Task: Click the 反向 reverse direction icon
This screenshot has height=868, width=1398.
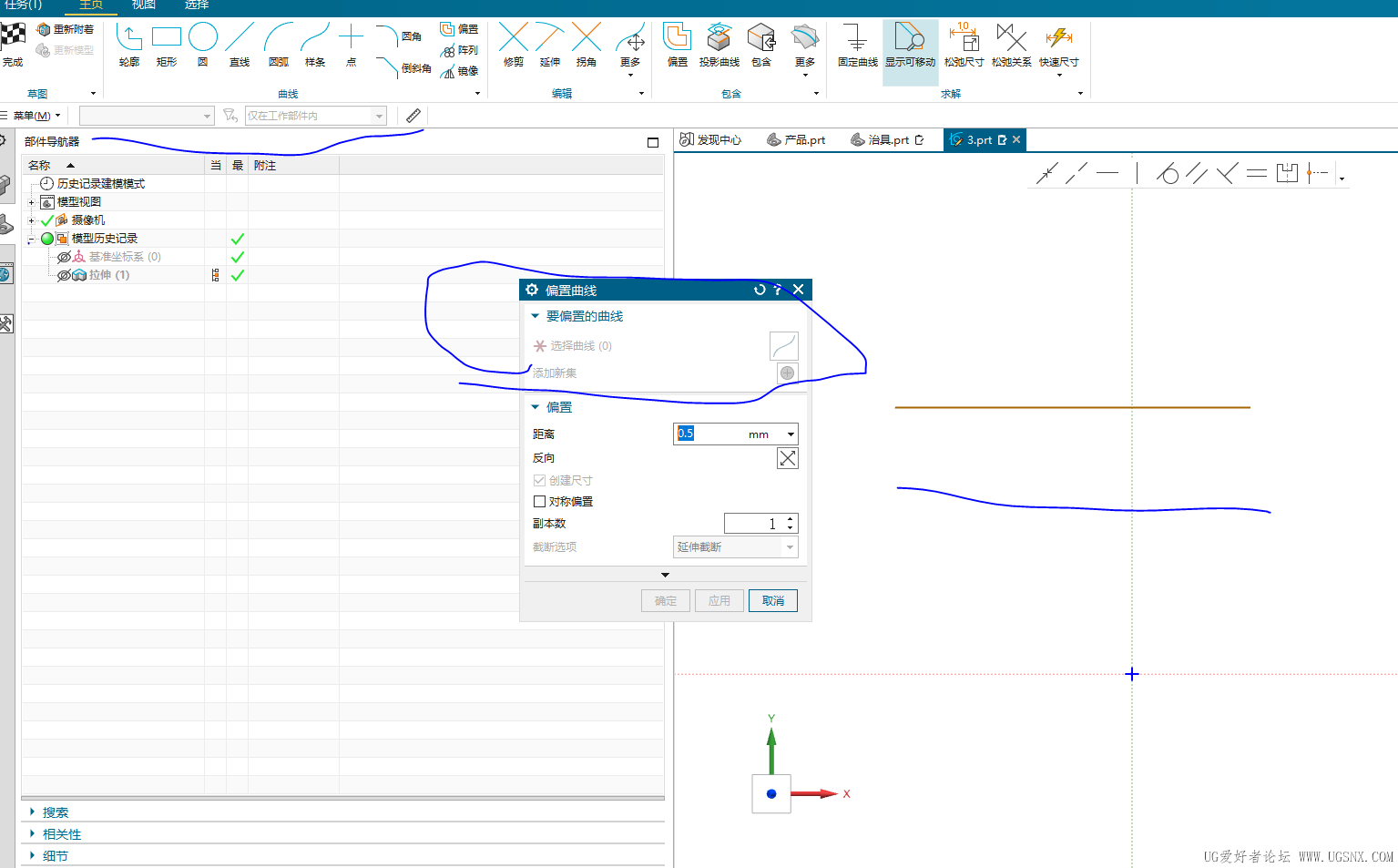Action: (x=787, y=458)
